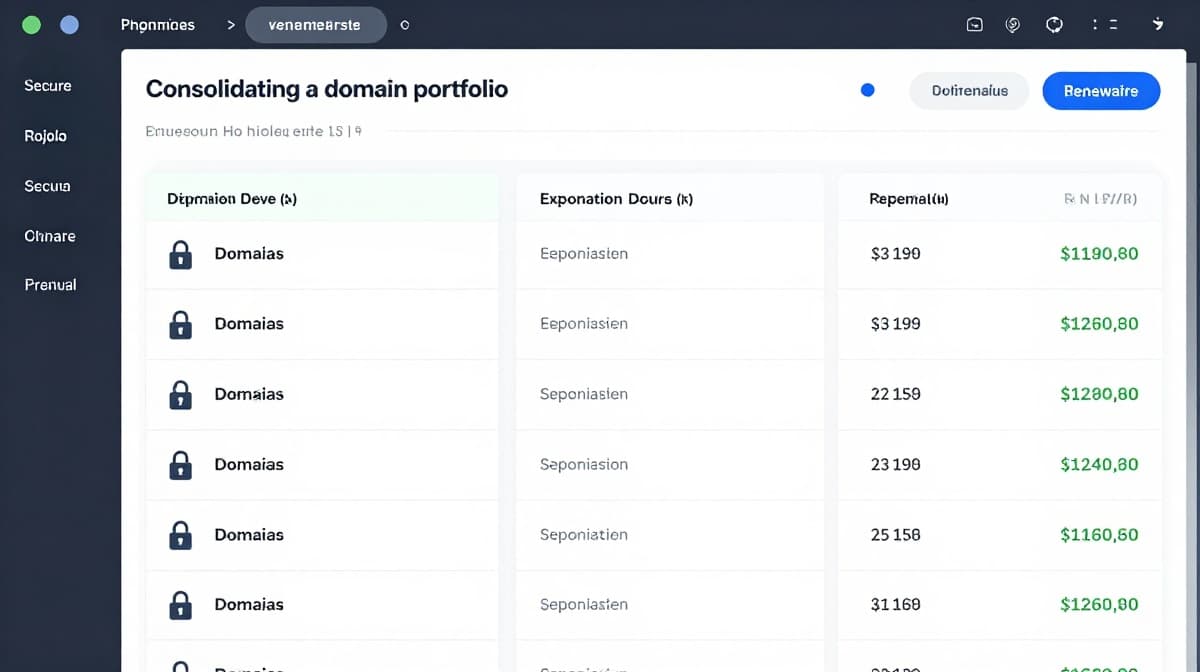Expand the breadcrumb chevron after Phonmioes
Viewport: 1200px width, 672px height.
(x=231, y=25)
